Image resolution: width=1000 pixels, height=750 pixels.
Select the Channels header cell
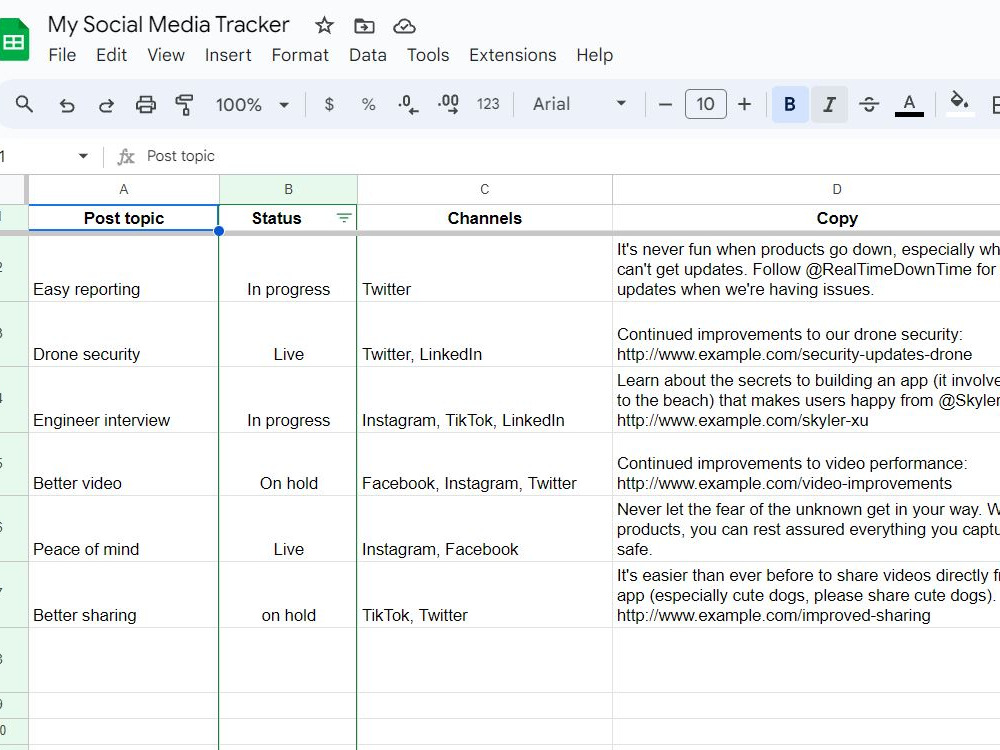coord(485,218)
